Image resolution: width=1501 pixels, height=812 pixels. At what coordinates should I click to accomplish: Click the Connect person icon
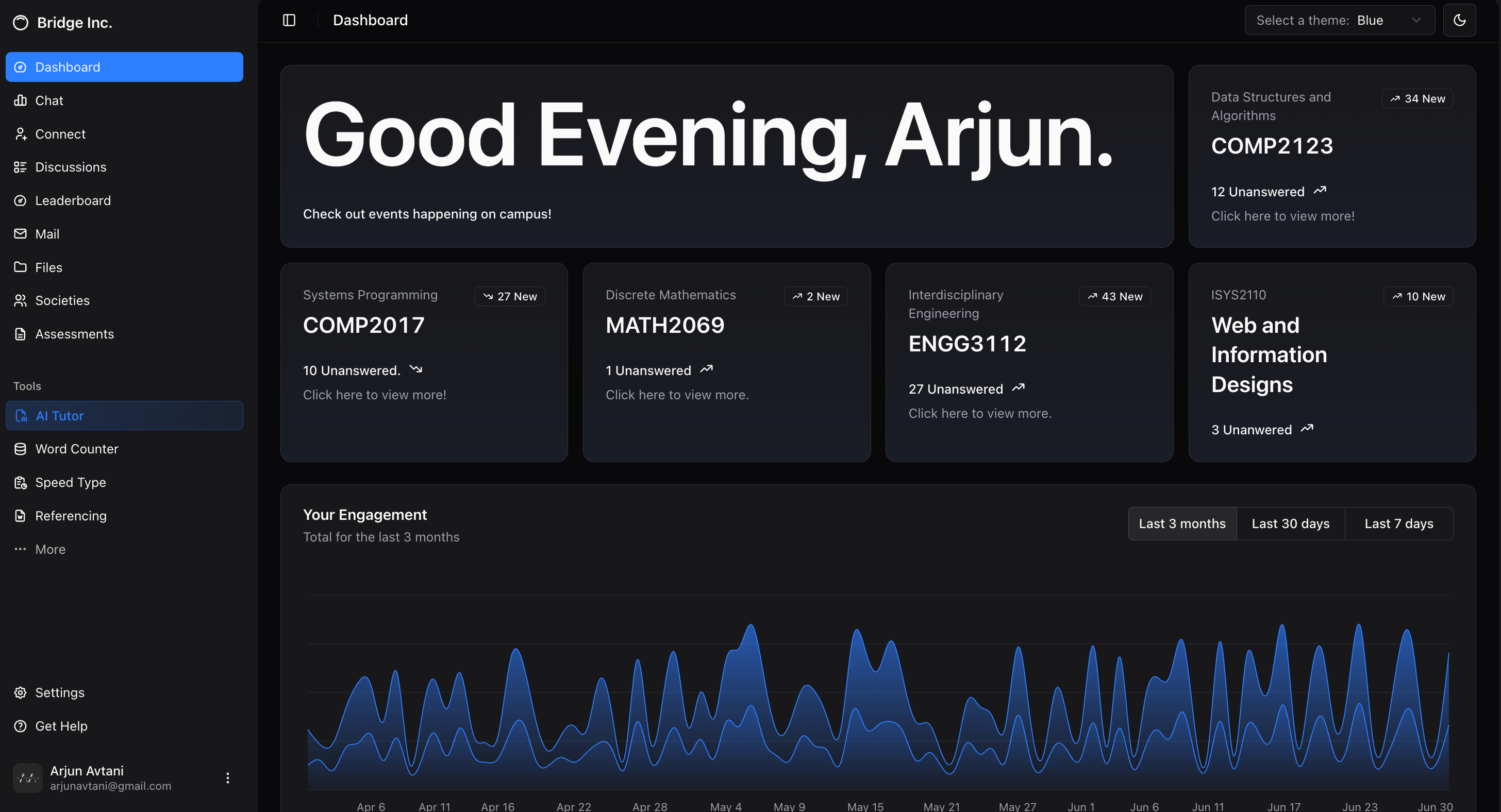click(21, 134)
